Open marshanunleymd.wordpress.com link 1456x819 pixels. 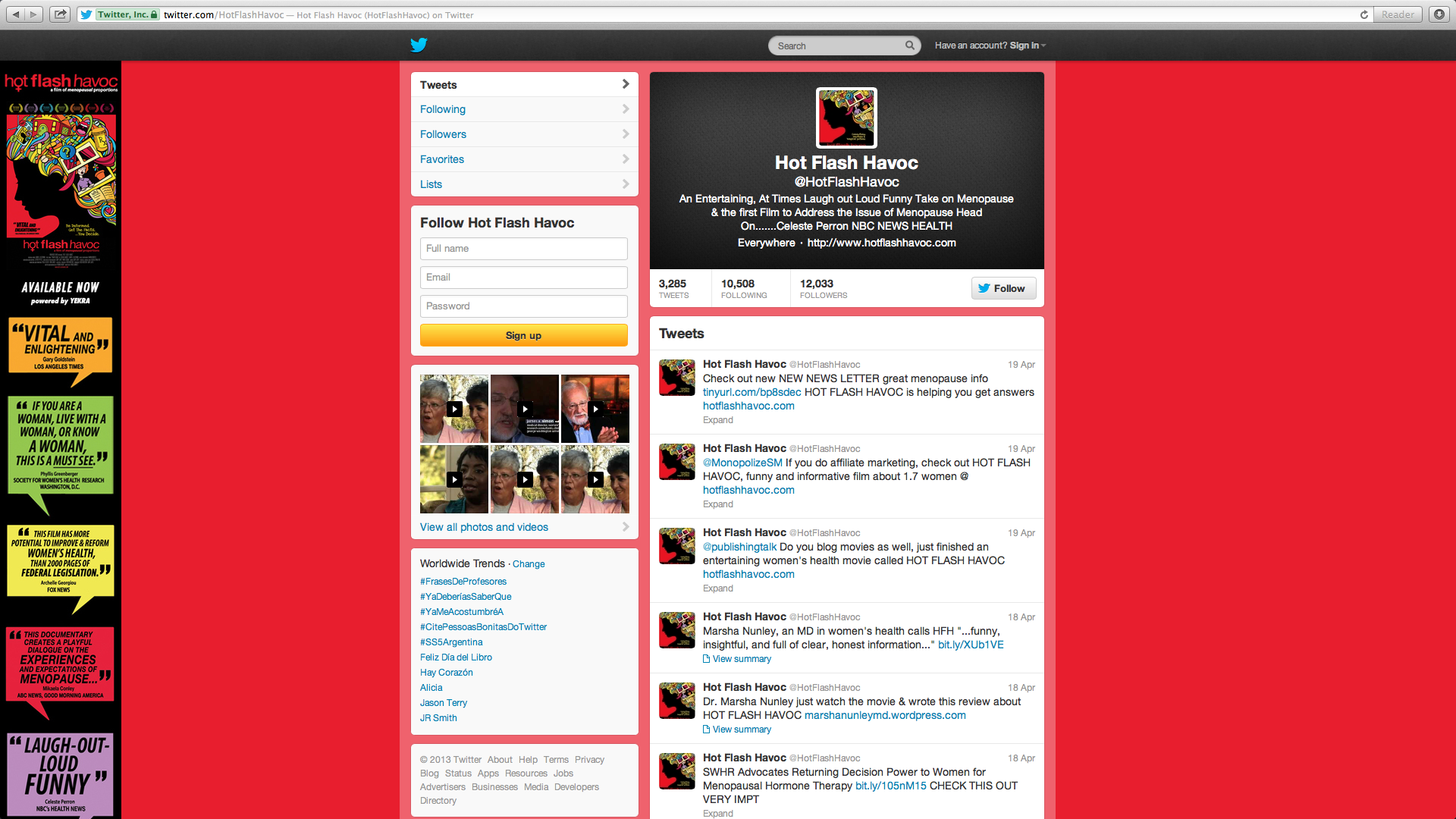coord(885,715)
